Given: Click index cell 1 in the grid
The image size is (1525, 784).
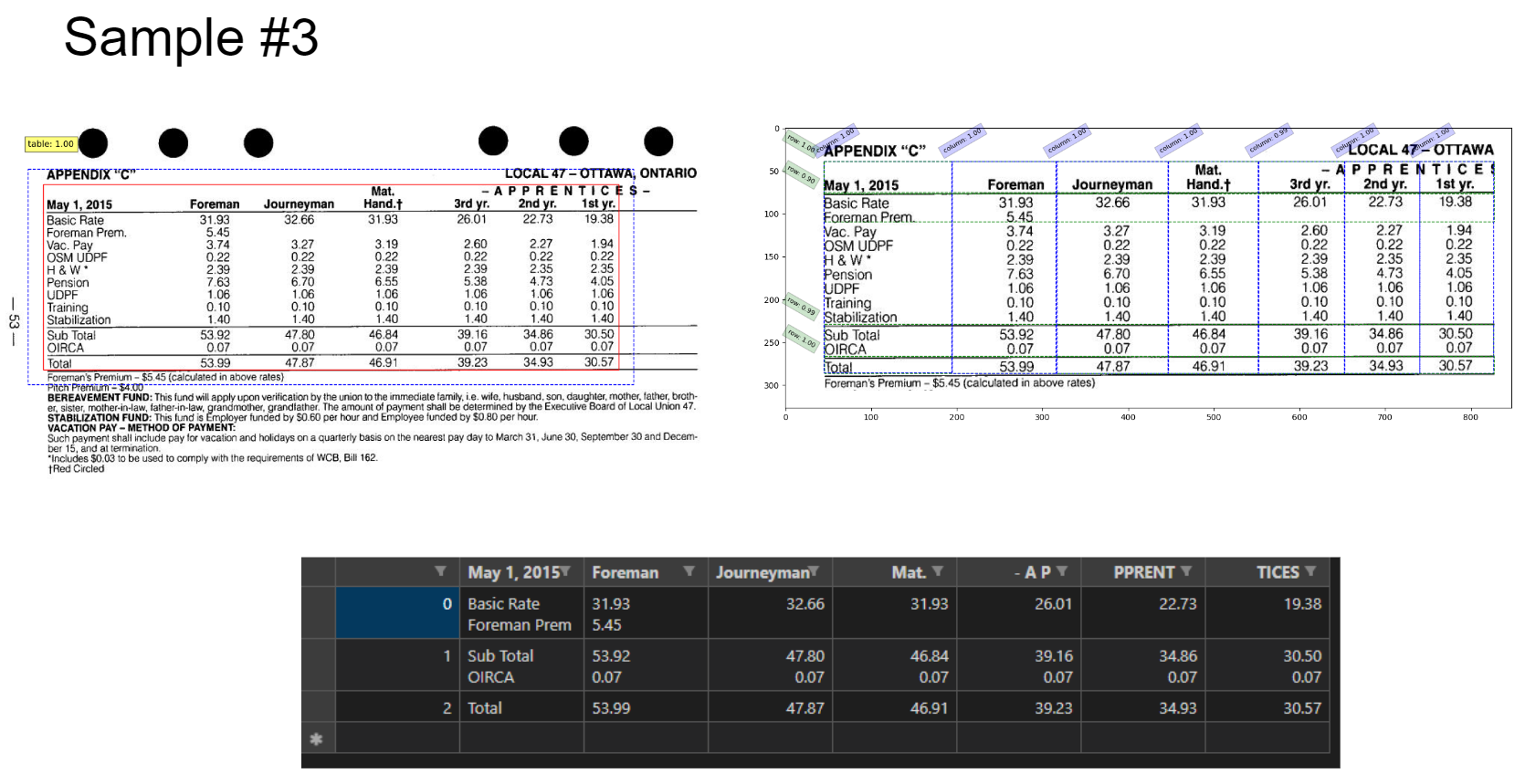Looking at the screenshot, I should click(397, 664).
